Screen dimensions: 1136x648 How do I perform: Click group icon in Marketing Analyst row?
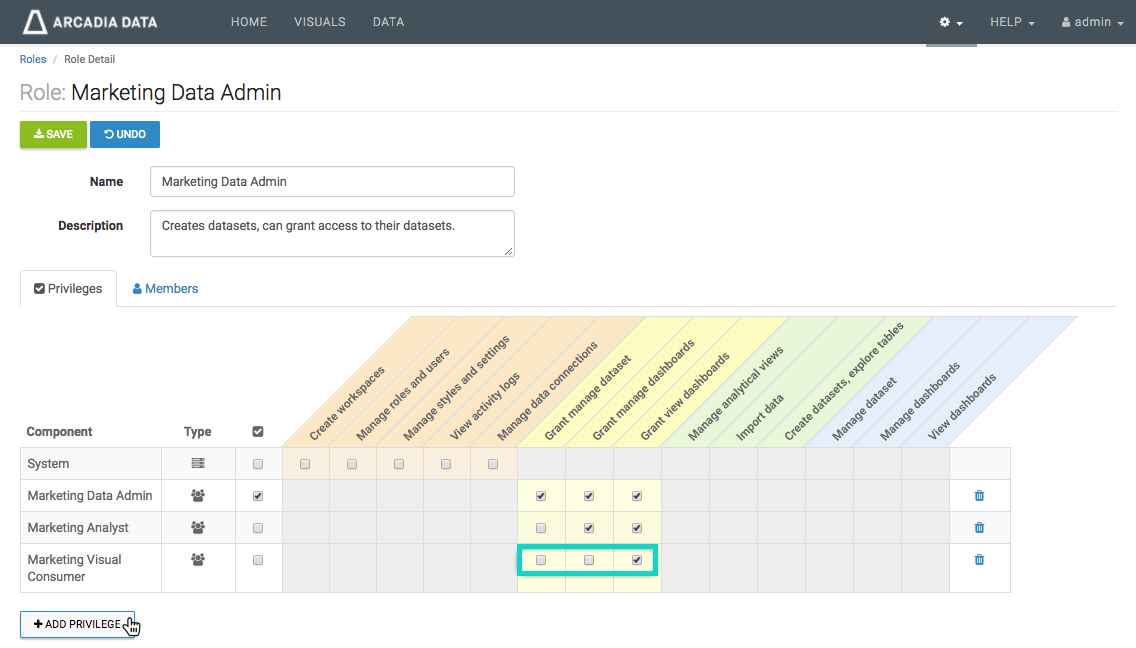(x=198, y=528)
